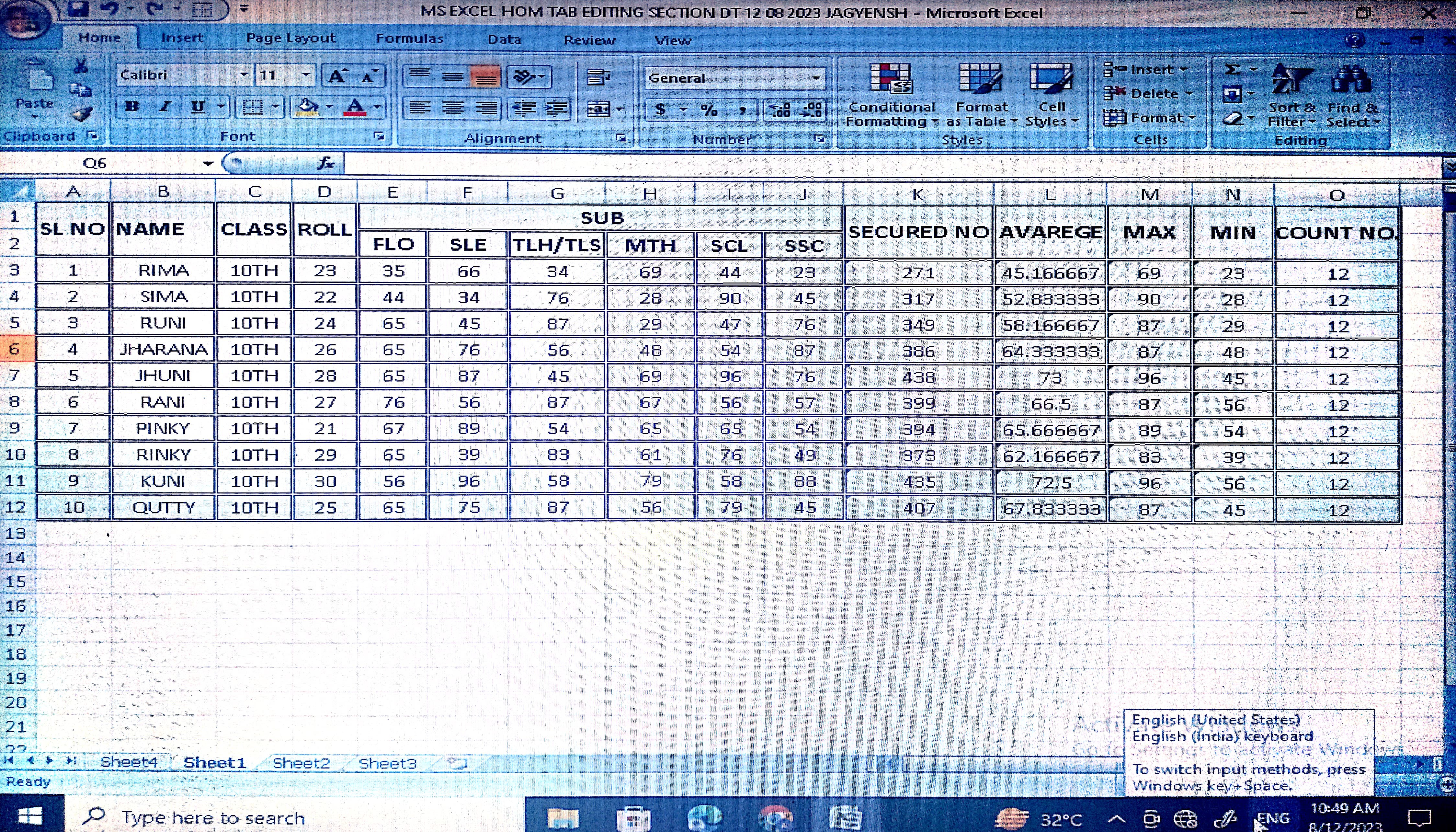Open the Name Box dropdown arrow
Image resolution: width=1456 pixels, height=832 pixels.
pos(208,164)
